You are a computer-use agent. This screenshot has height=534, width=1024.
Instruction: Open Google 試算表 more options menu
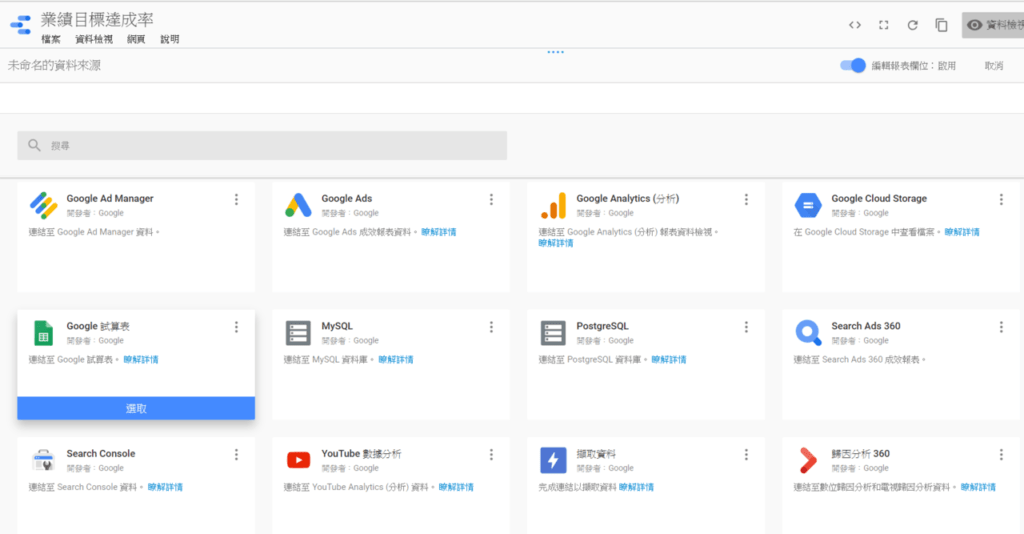coord(236,327)
